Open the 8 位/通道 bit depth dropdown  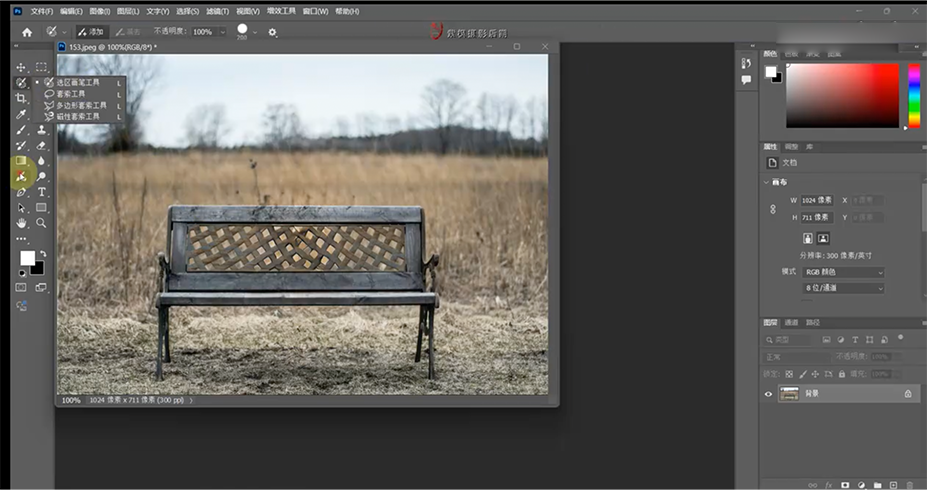tap(843, 288)
